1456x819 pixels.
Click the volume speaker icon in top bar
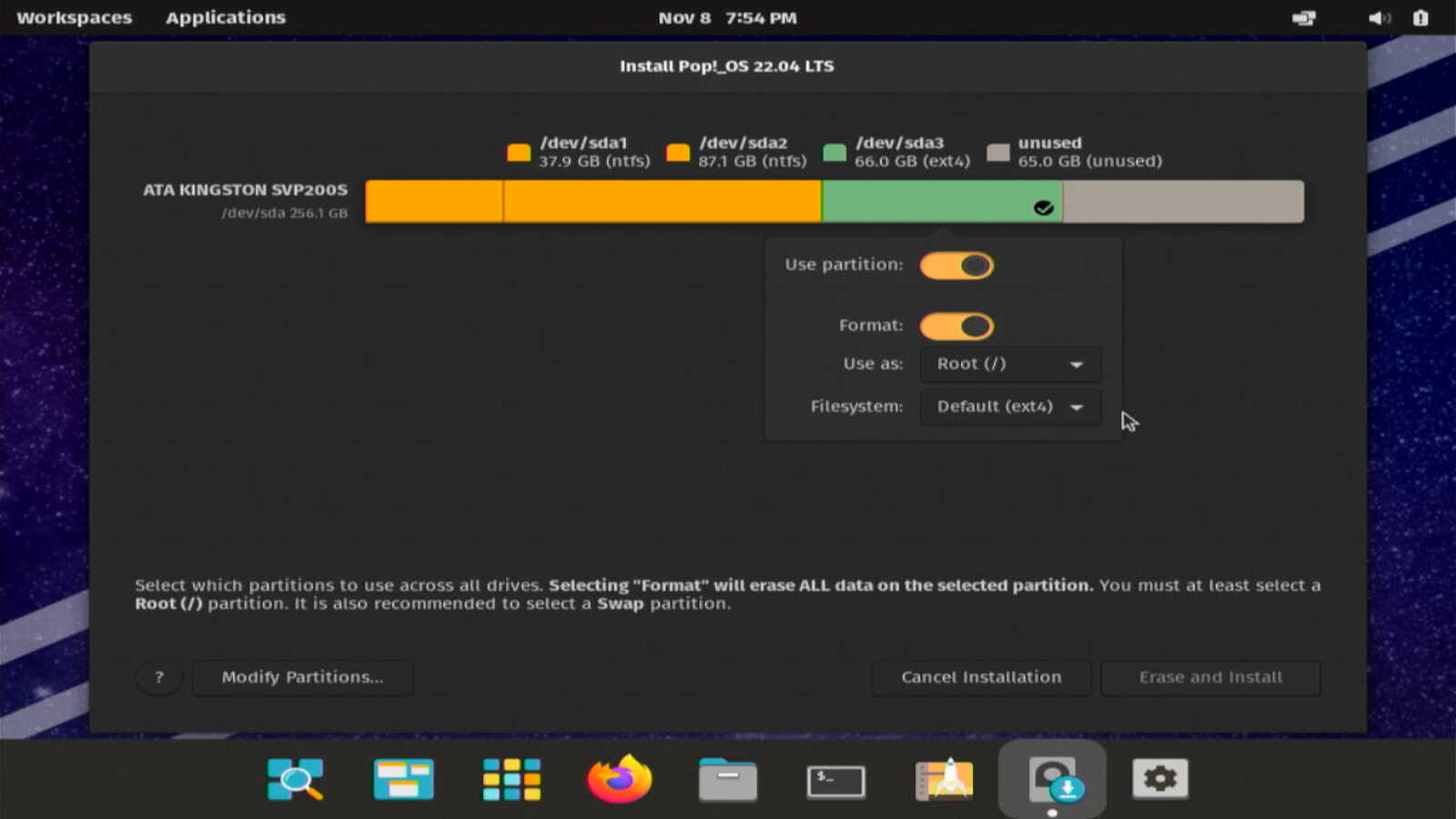point(1380,18)
